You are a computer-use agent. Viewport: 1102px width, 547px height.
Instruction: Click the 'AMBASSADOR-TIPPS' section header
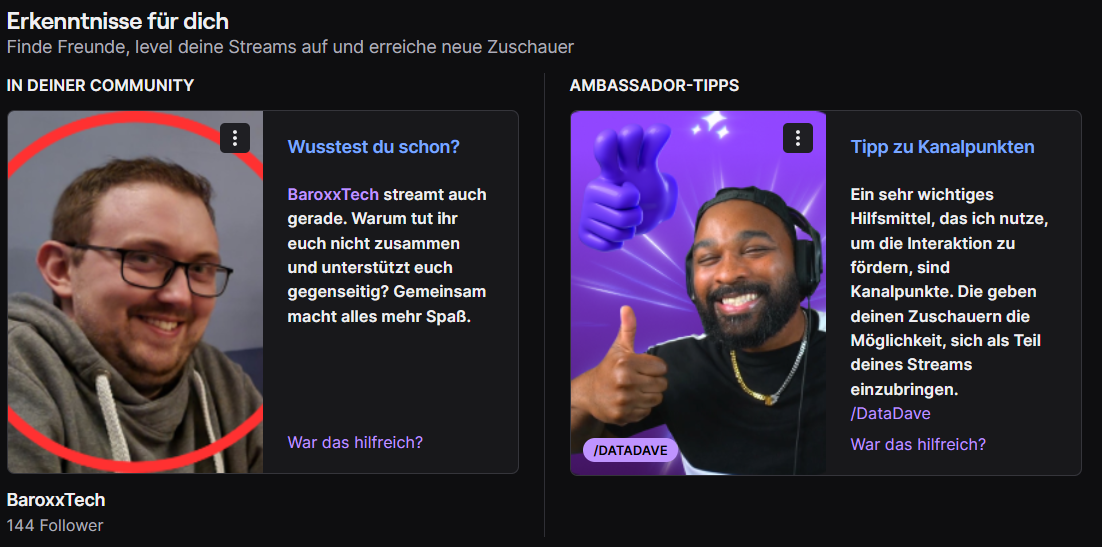654,86
